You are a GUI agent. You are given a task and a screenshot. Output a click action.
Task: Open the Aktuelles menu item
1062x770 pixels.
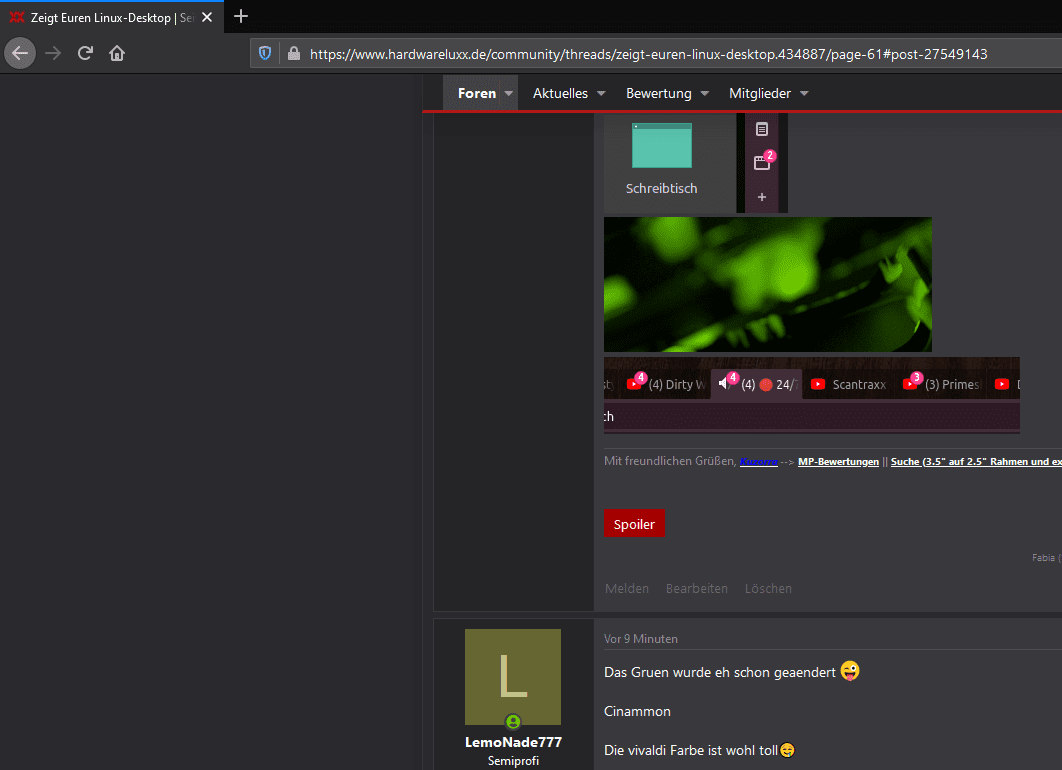tap(560, 93)
